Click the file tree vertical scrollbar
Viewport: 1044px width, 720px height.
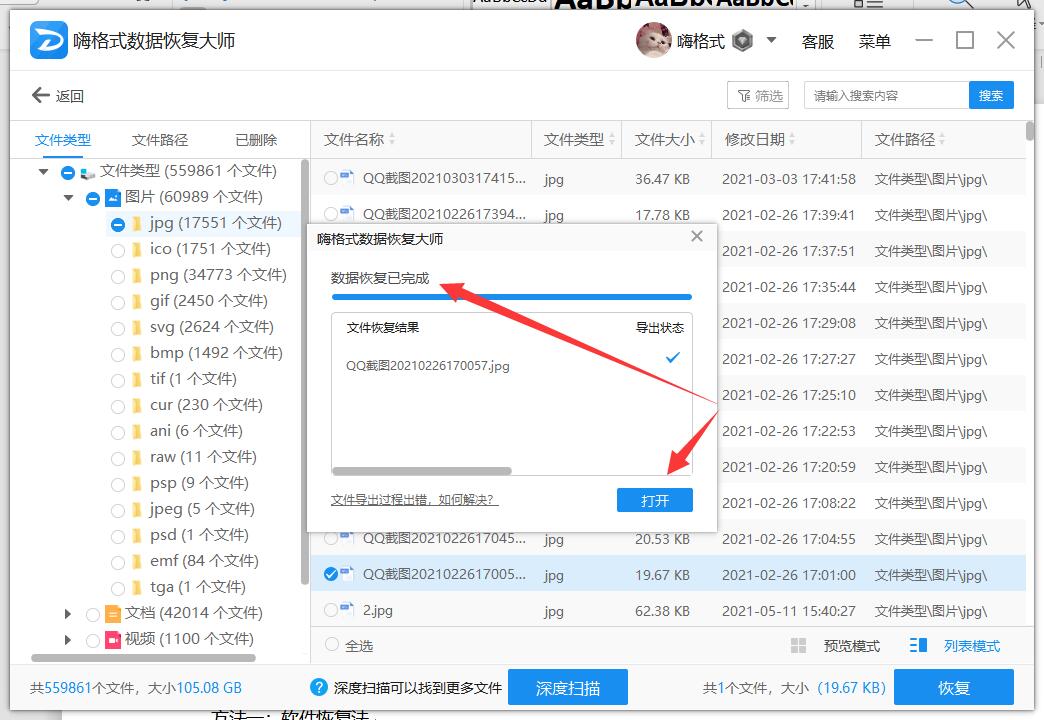305,372
